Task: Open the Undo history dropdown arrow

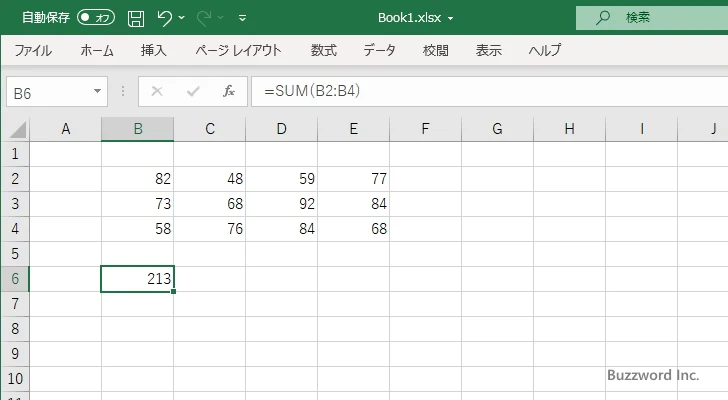Action: (x=182, y=18)
